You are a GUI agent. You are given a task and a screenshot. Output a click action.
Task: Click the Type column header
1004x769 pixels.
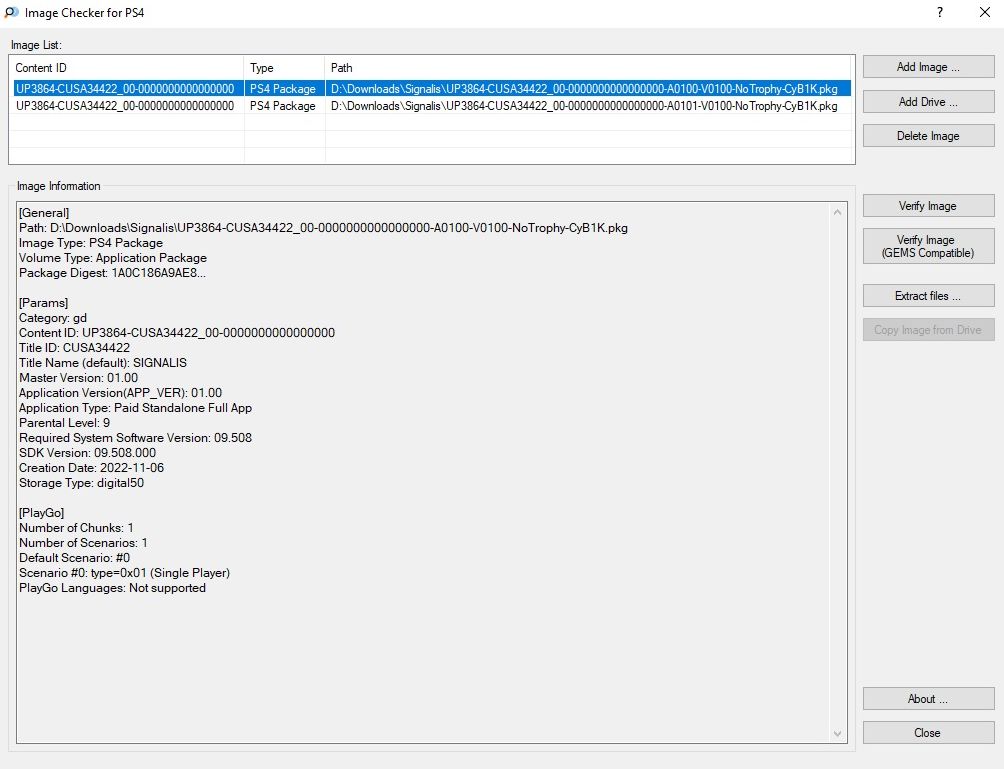point(284,68)
